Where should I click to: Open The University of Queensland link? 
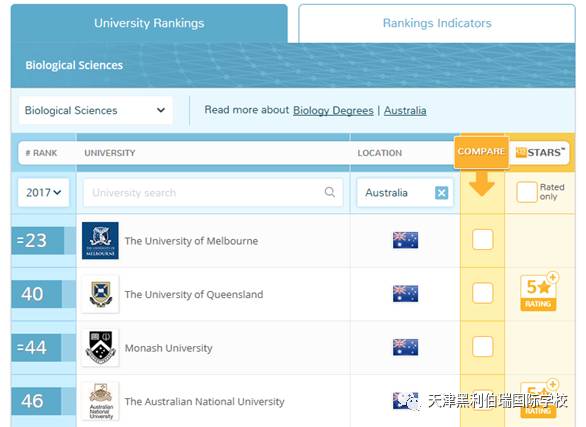tap(194, 294)
